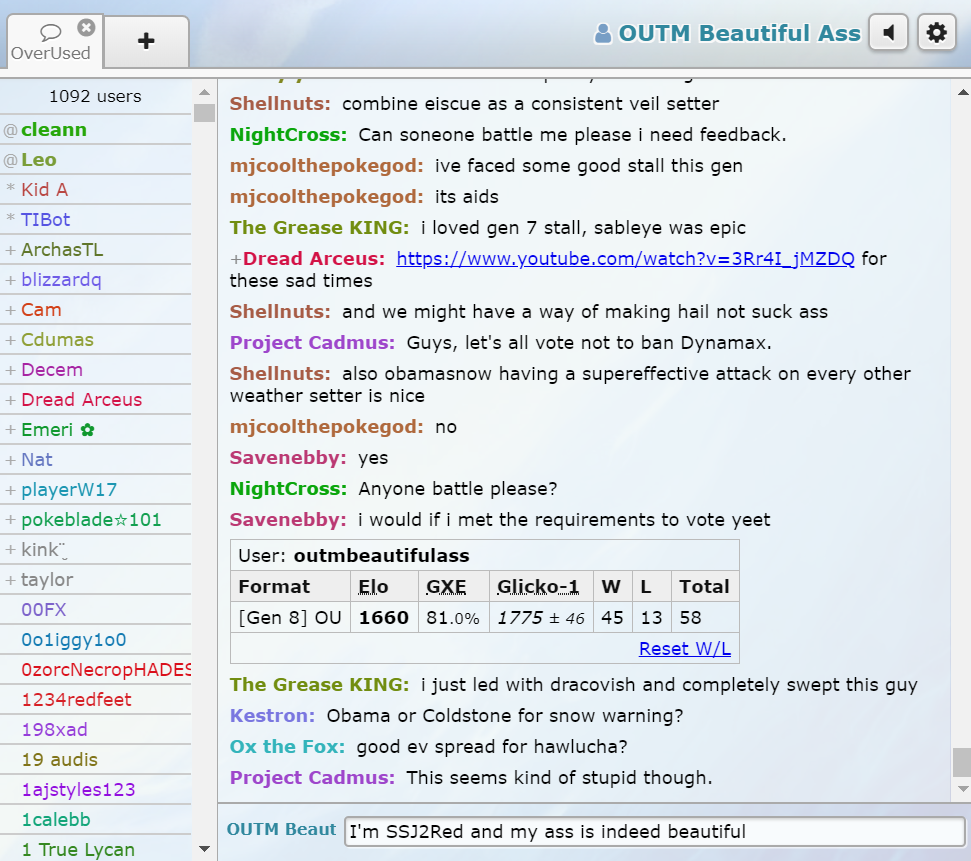
Task: Select TIBot in the user list
Action: tap(46, 220)
